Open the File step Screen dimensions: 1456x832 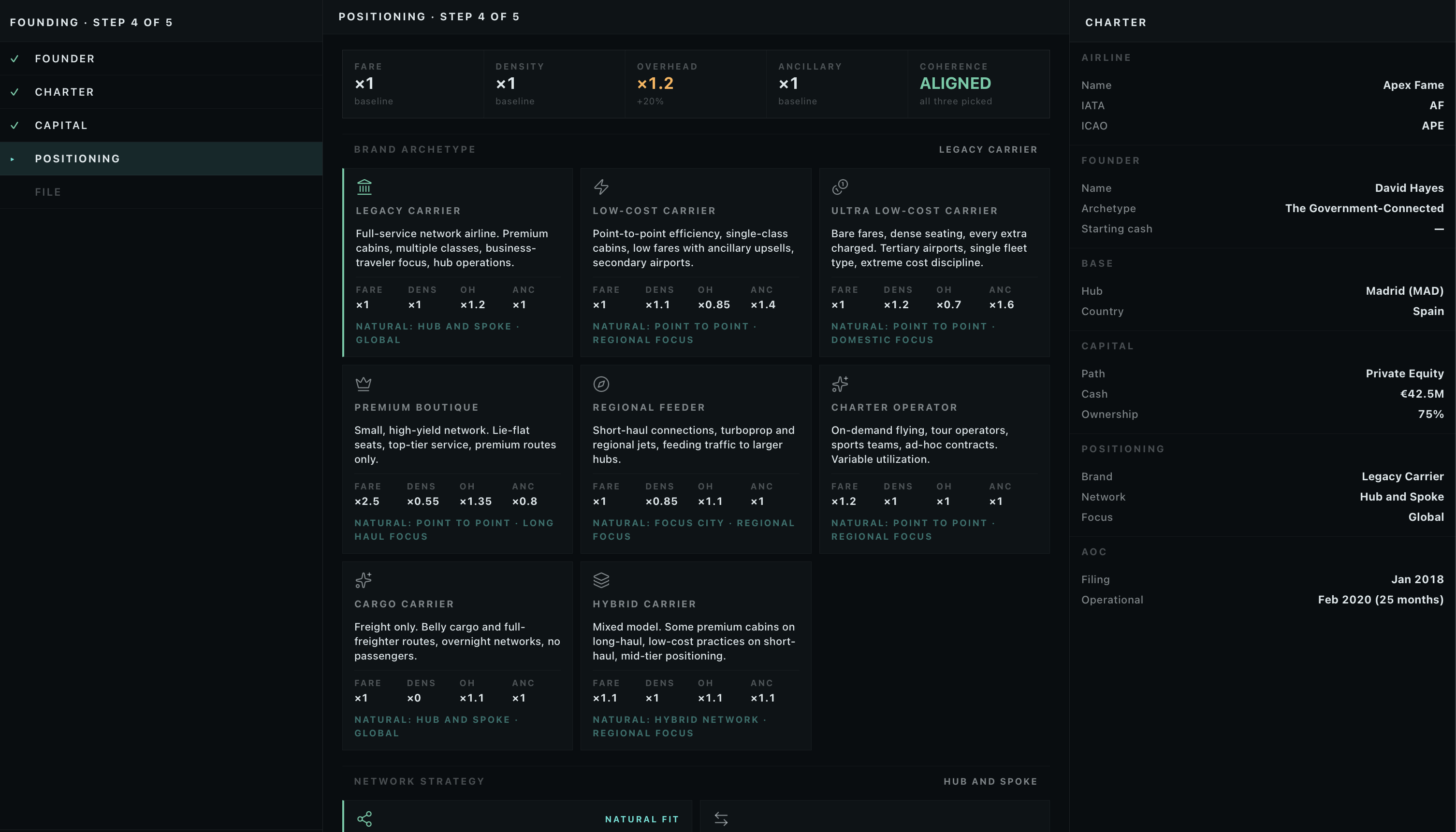(161, 192)
